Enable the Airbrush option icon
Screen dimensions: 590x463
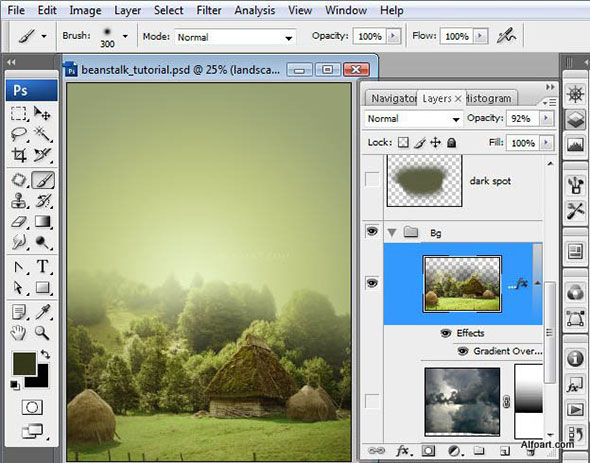point(506,36)
